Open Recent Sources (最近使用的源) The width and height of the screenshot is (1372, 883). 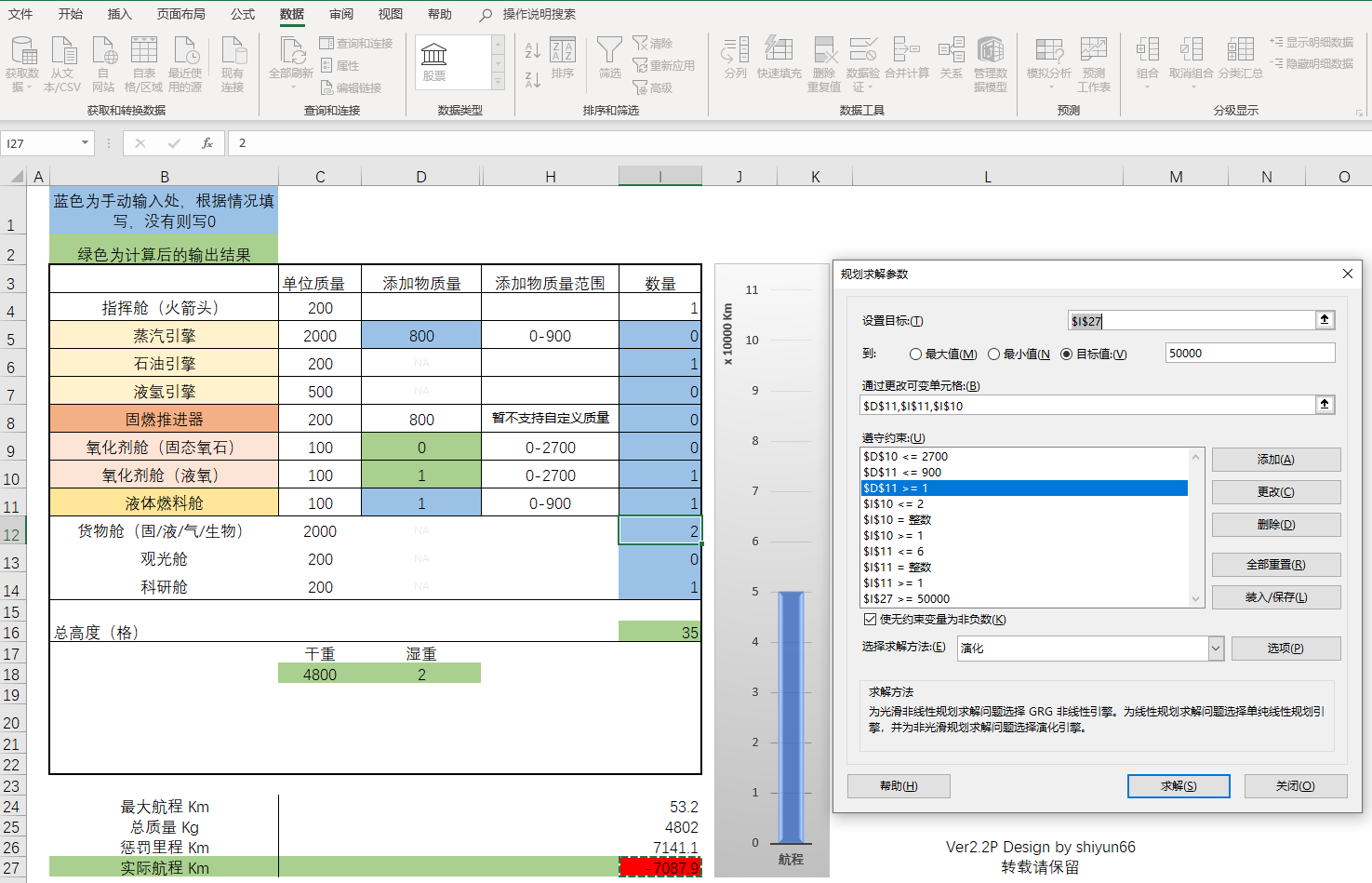(185, 64)
